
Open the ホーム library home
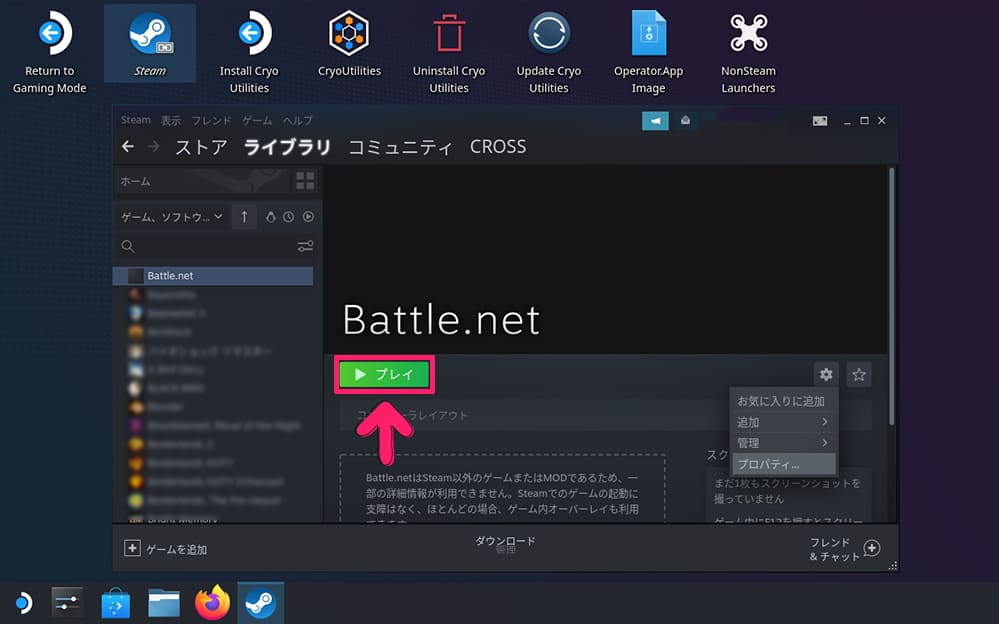(201, 181)
